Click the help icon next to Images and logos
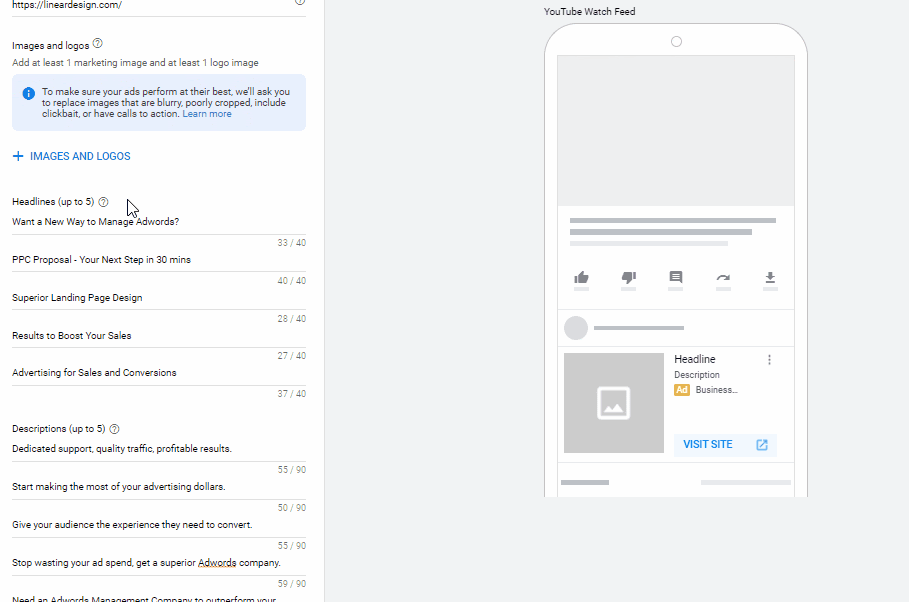This screenshot has width=909, height=602. [97, 45]
